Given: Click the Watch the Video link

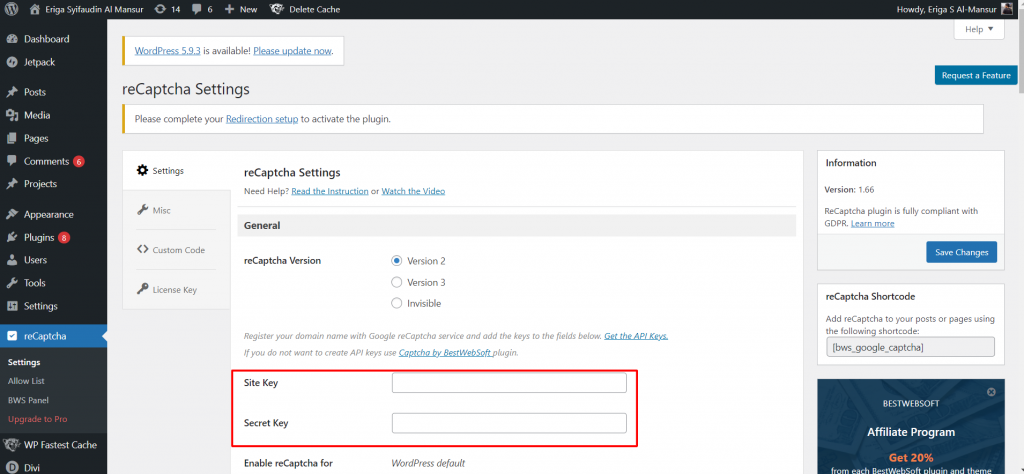Looking at the screenshot, I should 413,191.
